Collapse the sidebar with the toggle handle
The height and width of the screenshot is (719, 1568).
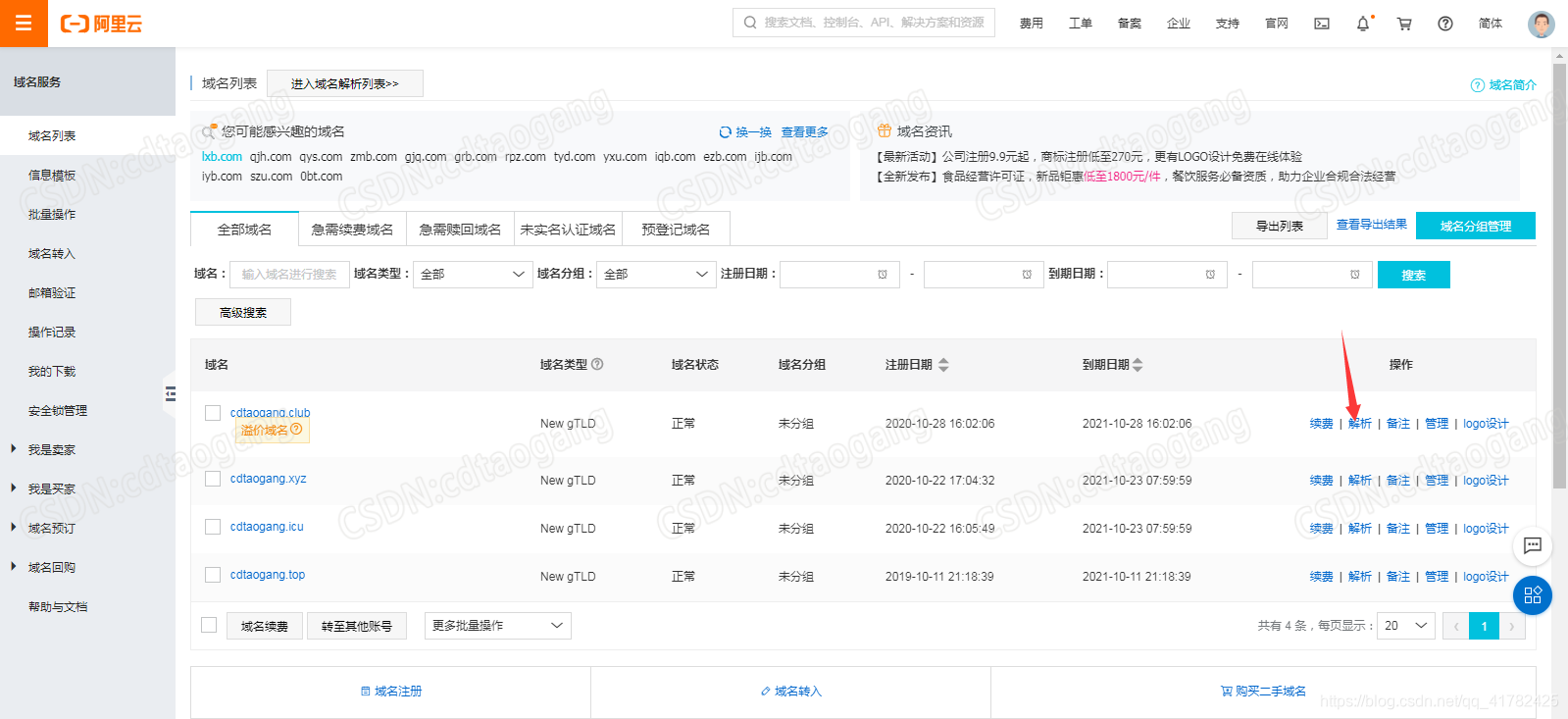pos(171,393)
